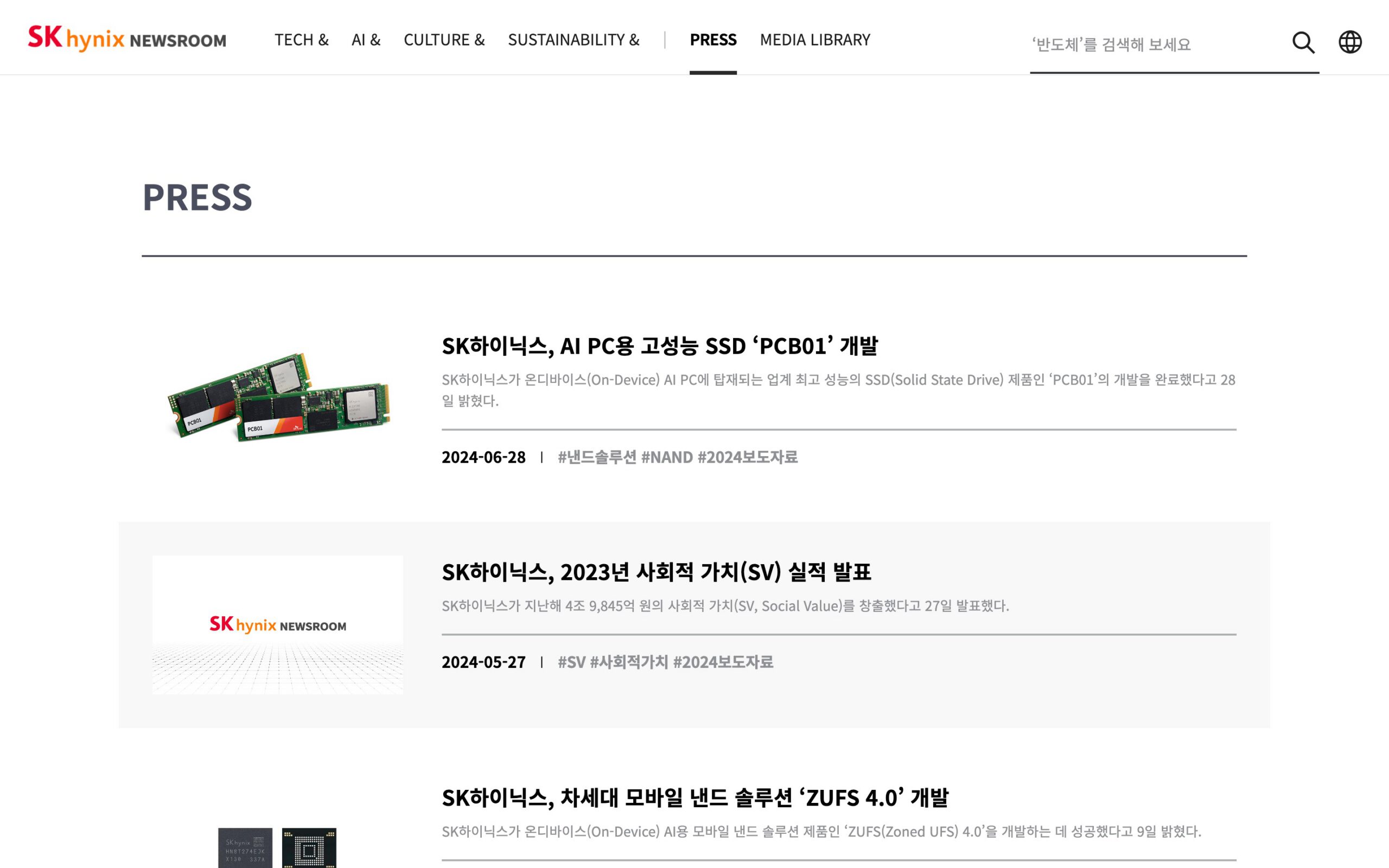Image resolution: width=1389 pixels, height=868 pixels.
Task: Open the TECH & menu
Action: tap(301, 40)
